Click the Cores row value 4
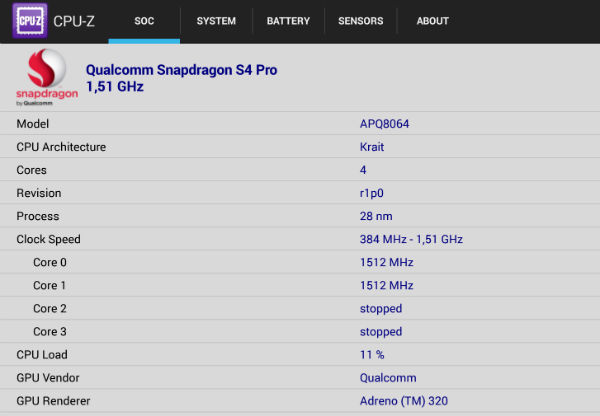 363,170
